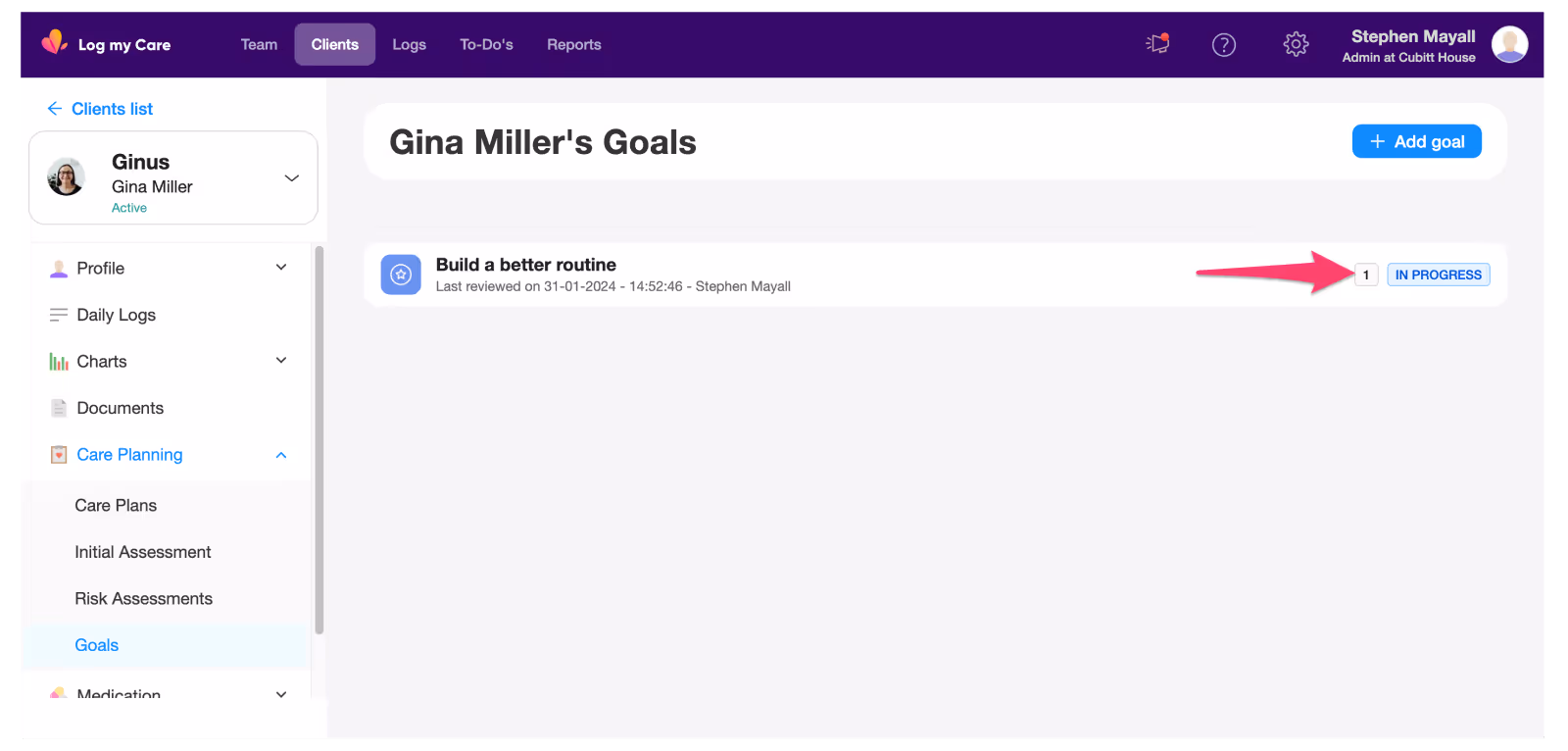
Task: Click Stephen Mayall's profile avatar
Action: pos(1509,44)
